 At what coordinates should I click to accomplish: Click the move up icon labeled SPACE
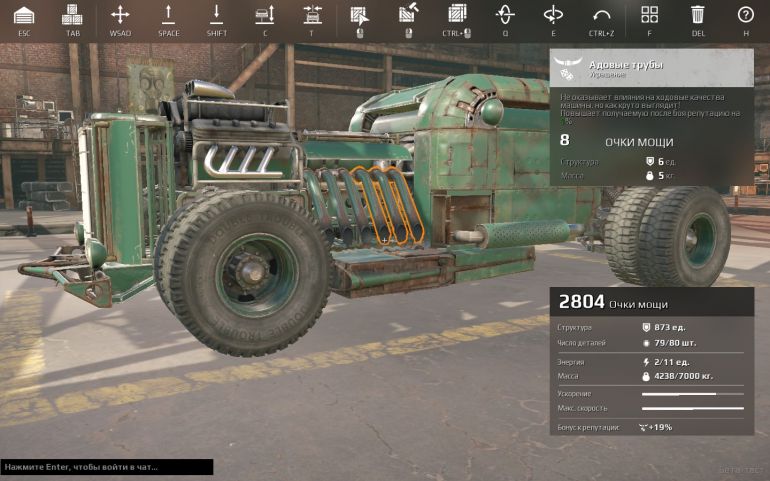[168, 15]
